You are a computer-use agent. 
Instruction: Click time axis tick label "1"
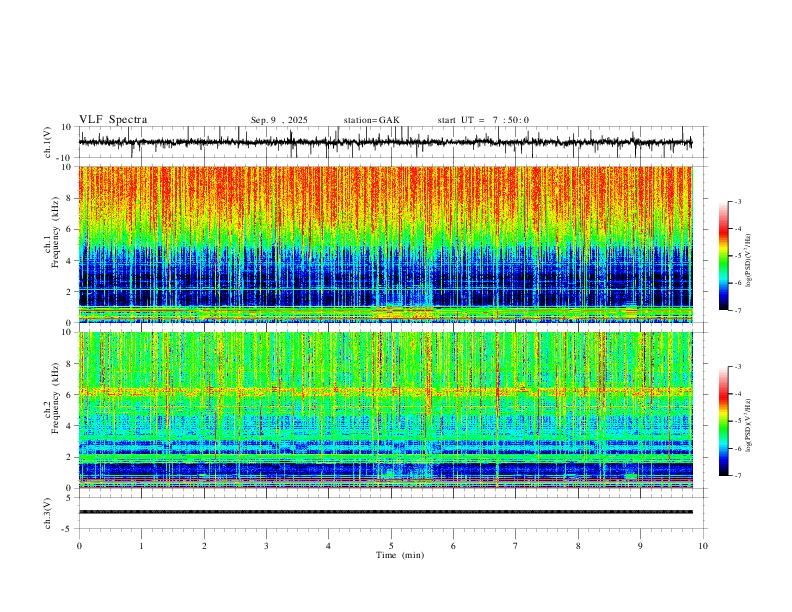[x=141, y=546]
